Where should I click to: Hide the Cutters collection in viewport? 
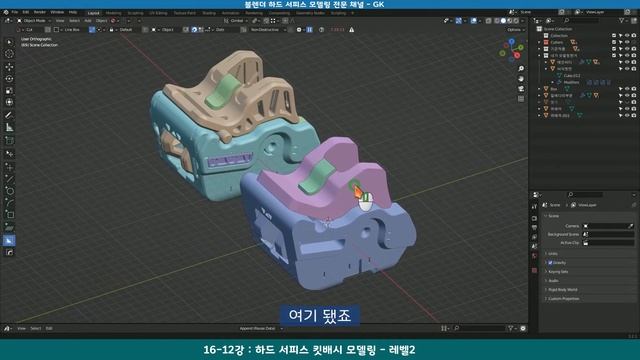coord(627,42)
